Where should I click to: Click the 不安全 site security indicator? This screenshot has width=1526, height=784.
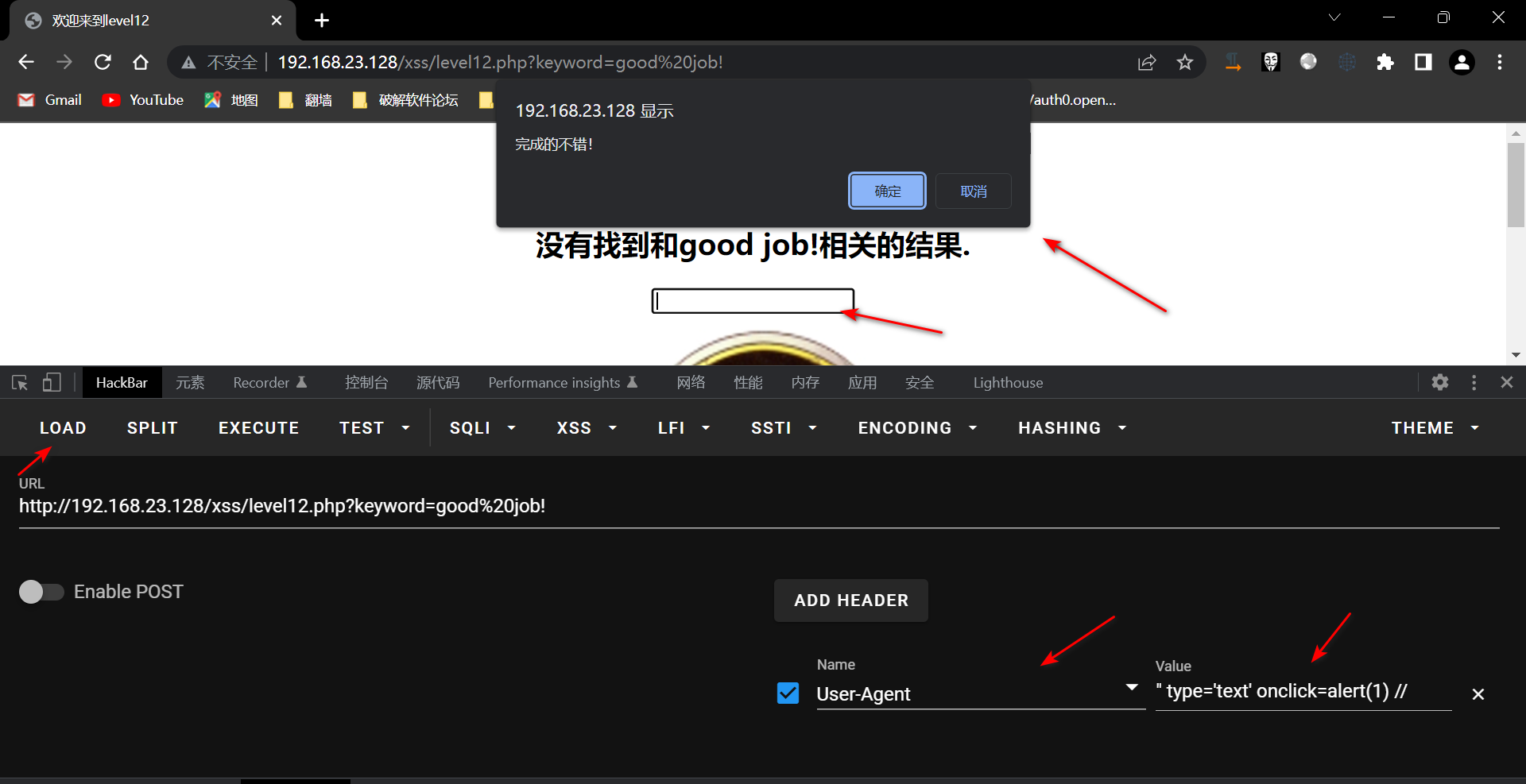tap(232, 61)
